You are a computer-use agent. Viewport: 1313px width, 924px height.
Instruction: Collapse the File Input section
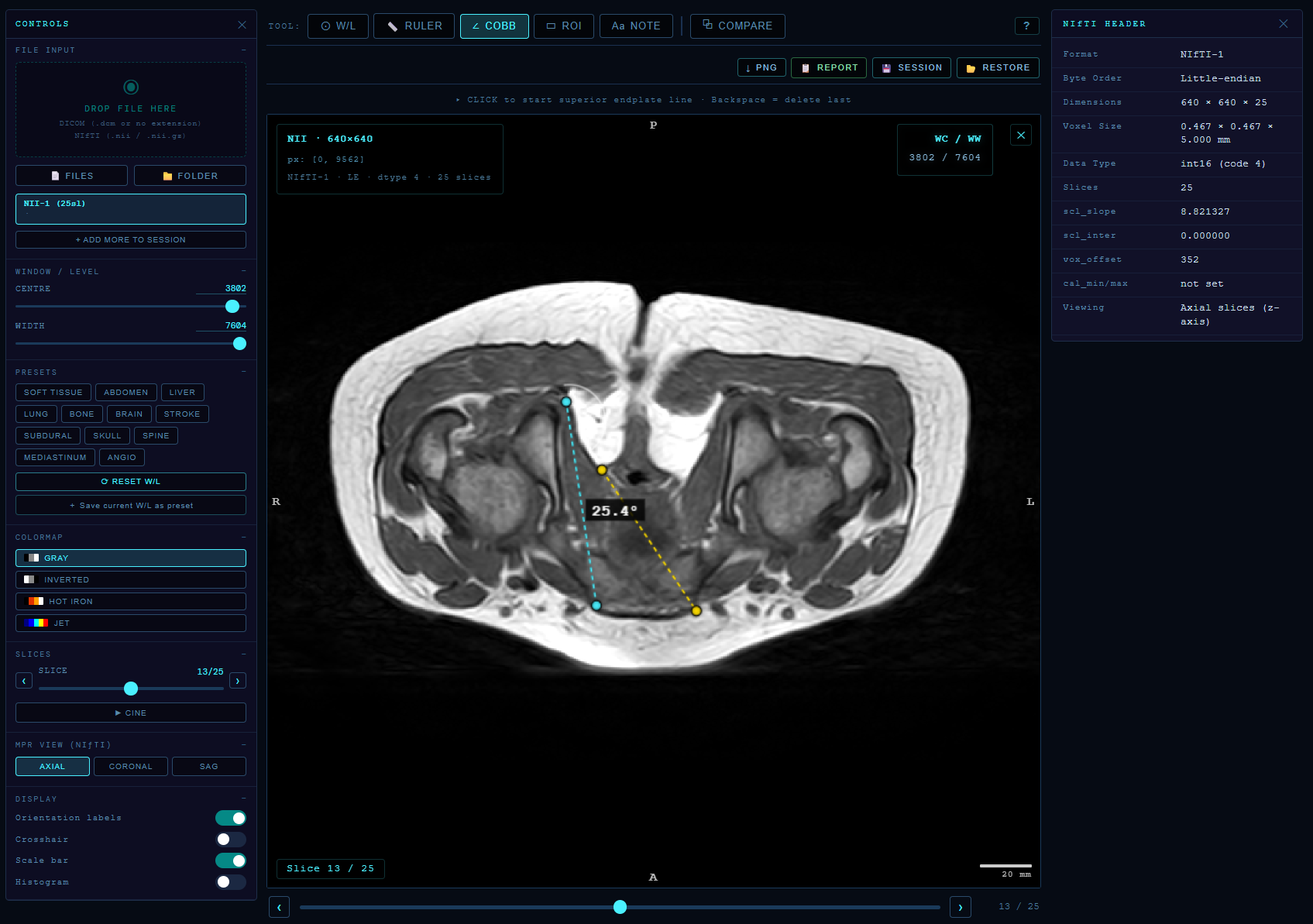coord(243,50)
